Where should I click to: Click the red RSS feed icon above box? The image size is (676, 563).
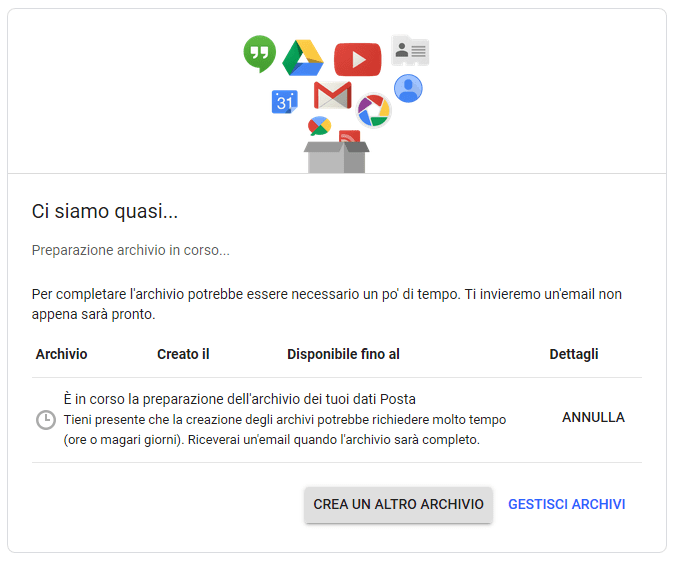350,136
